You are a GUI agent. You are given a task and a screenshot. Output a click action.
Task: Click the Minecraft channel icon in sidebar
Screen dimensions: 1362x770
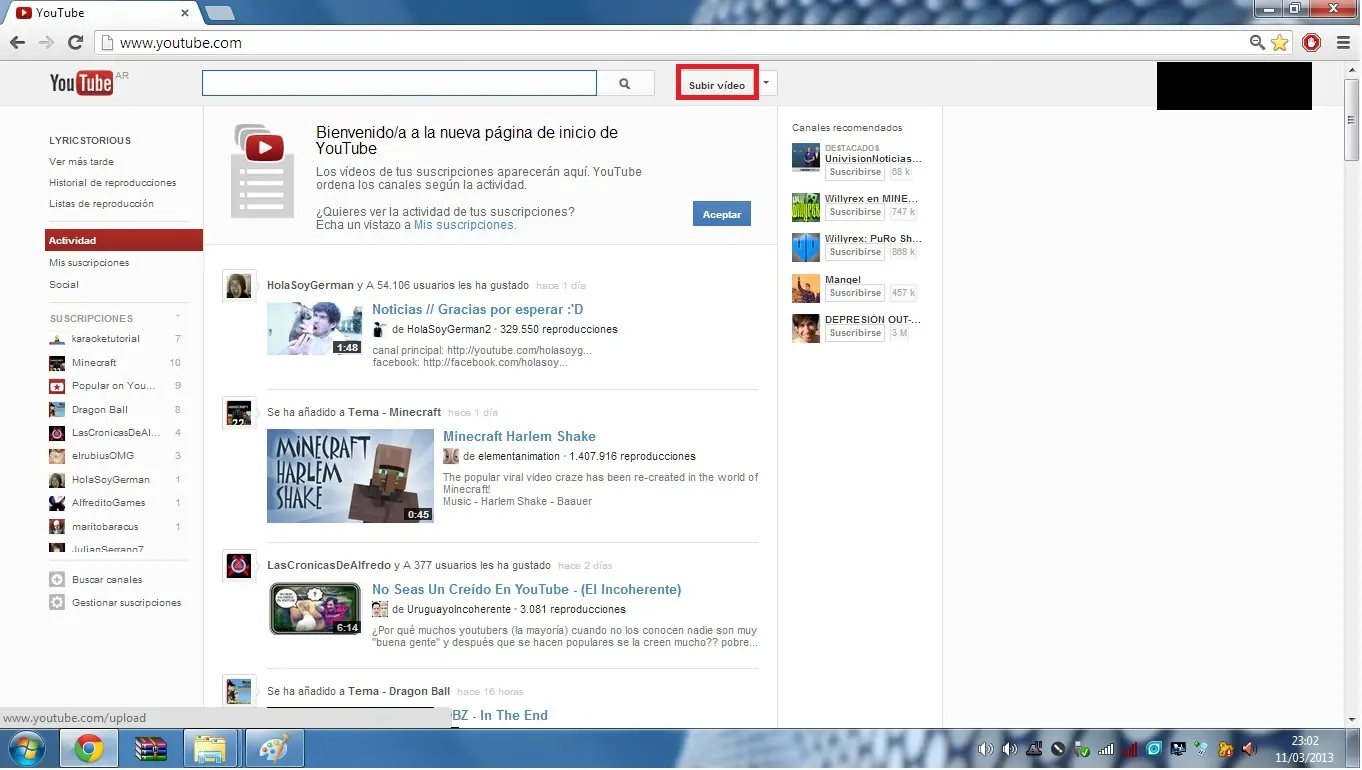pyautogui.click(x=57, y=363)
